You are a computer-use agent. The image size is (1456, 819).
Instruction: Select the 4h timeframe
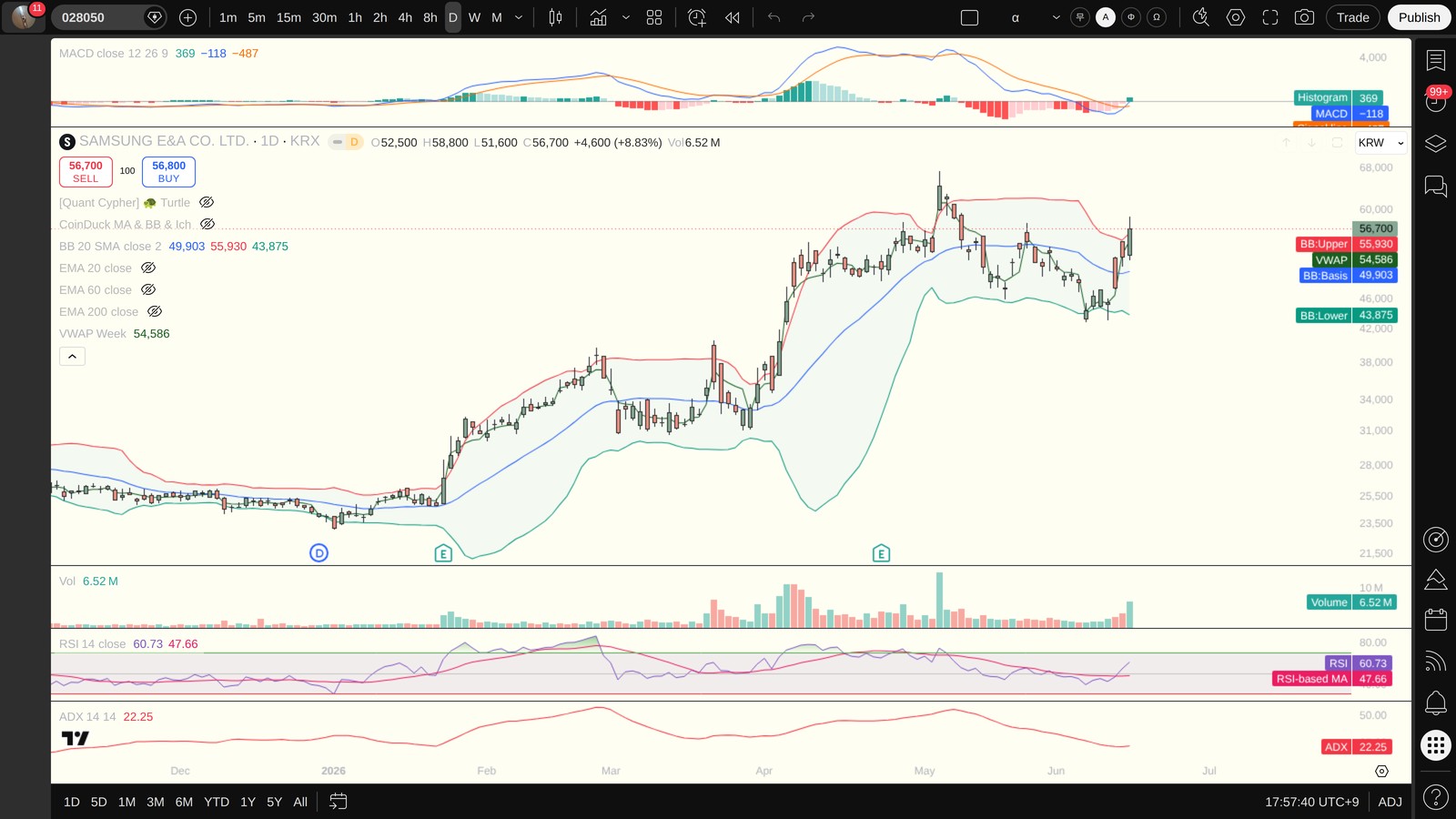point(405,17)
